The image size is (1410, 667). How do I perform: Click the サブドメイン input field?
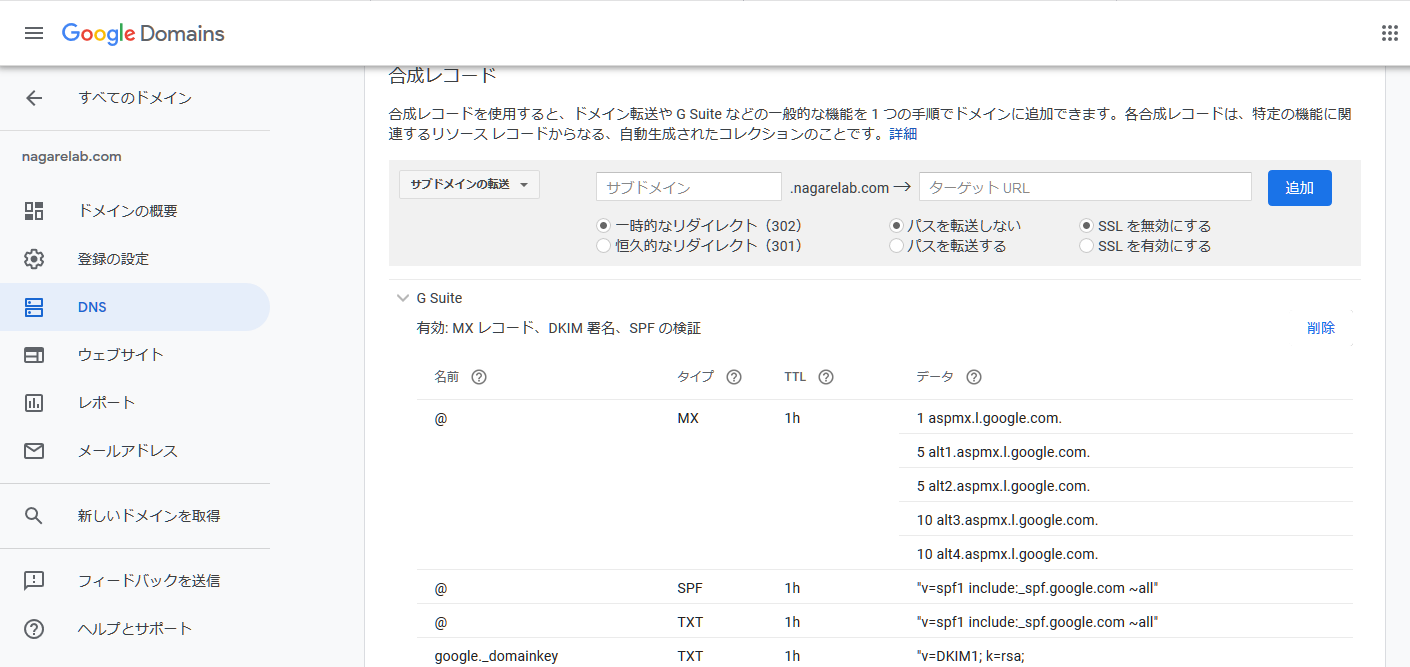[689, 187]
